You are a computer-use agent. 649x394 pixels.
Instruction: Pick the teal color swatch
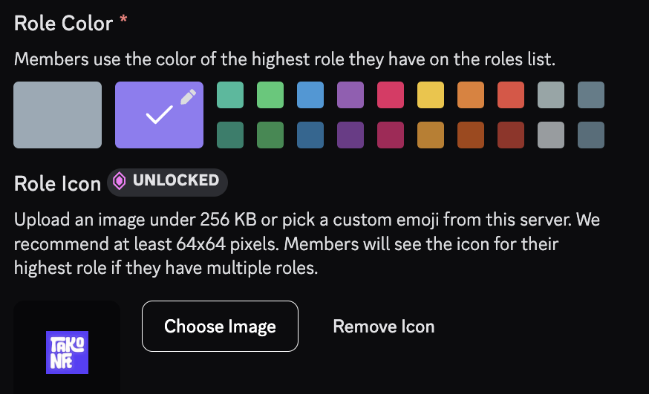coord(231,95)
